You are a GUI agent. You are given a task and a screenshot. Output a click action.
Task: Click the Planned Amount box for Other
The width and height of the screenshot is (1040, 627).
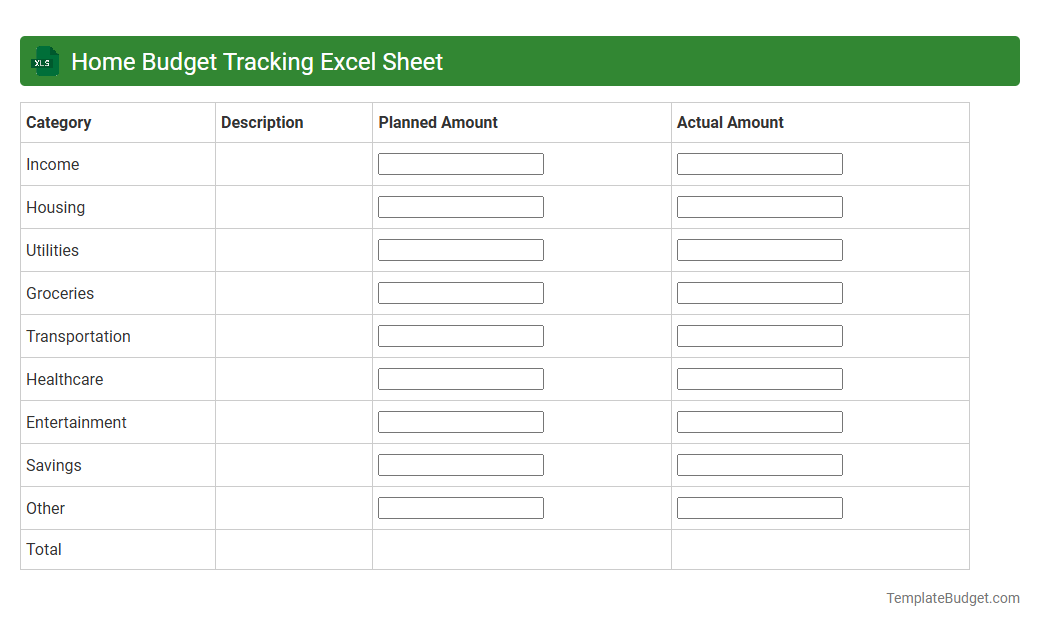(460, 507)
